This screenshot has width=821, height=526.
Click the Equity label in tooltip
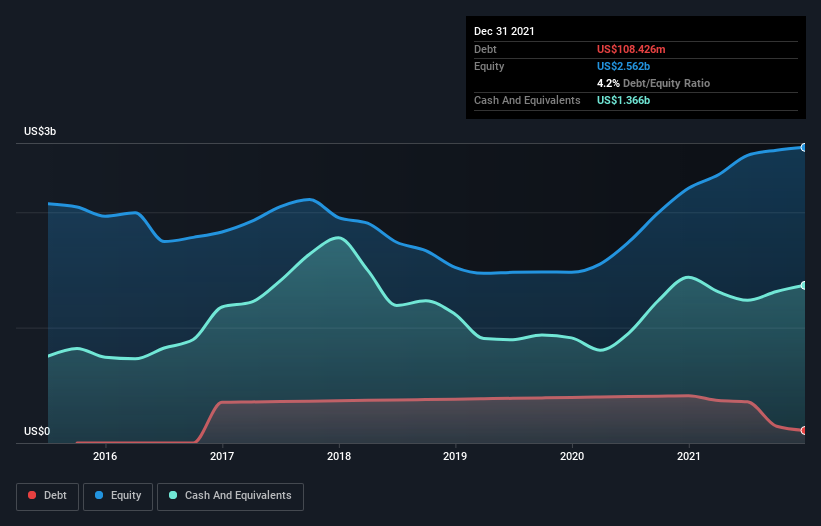489,66
